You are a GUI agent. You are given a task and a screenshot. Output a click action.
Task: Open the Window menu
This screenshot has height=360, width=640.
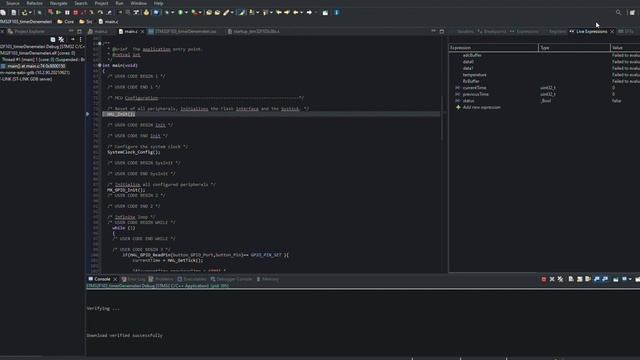[138, 3]
